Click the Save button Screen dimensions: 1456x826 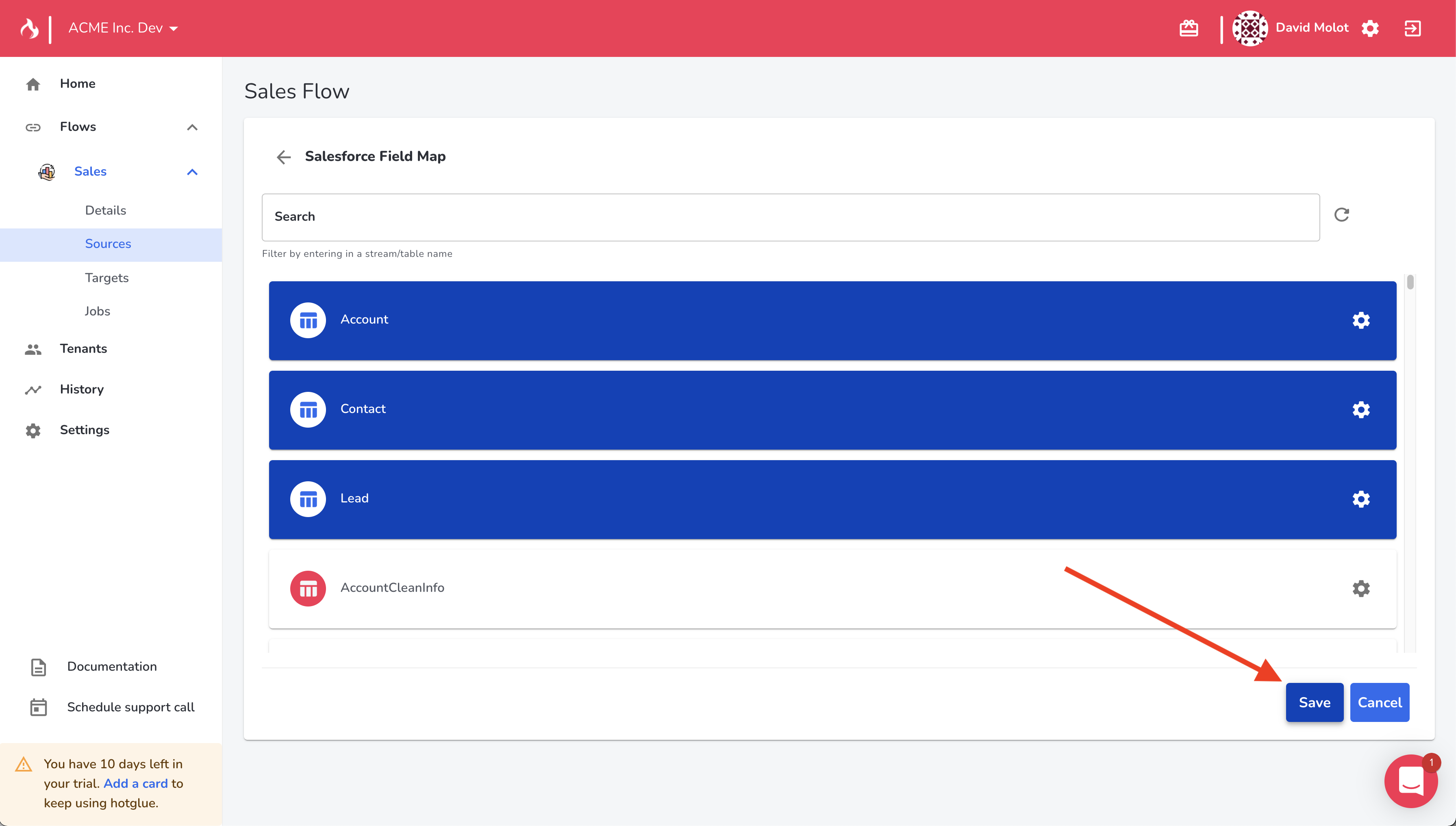tap(1314, 702)
